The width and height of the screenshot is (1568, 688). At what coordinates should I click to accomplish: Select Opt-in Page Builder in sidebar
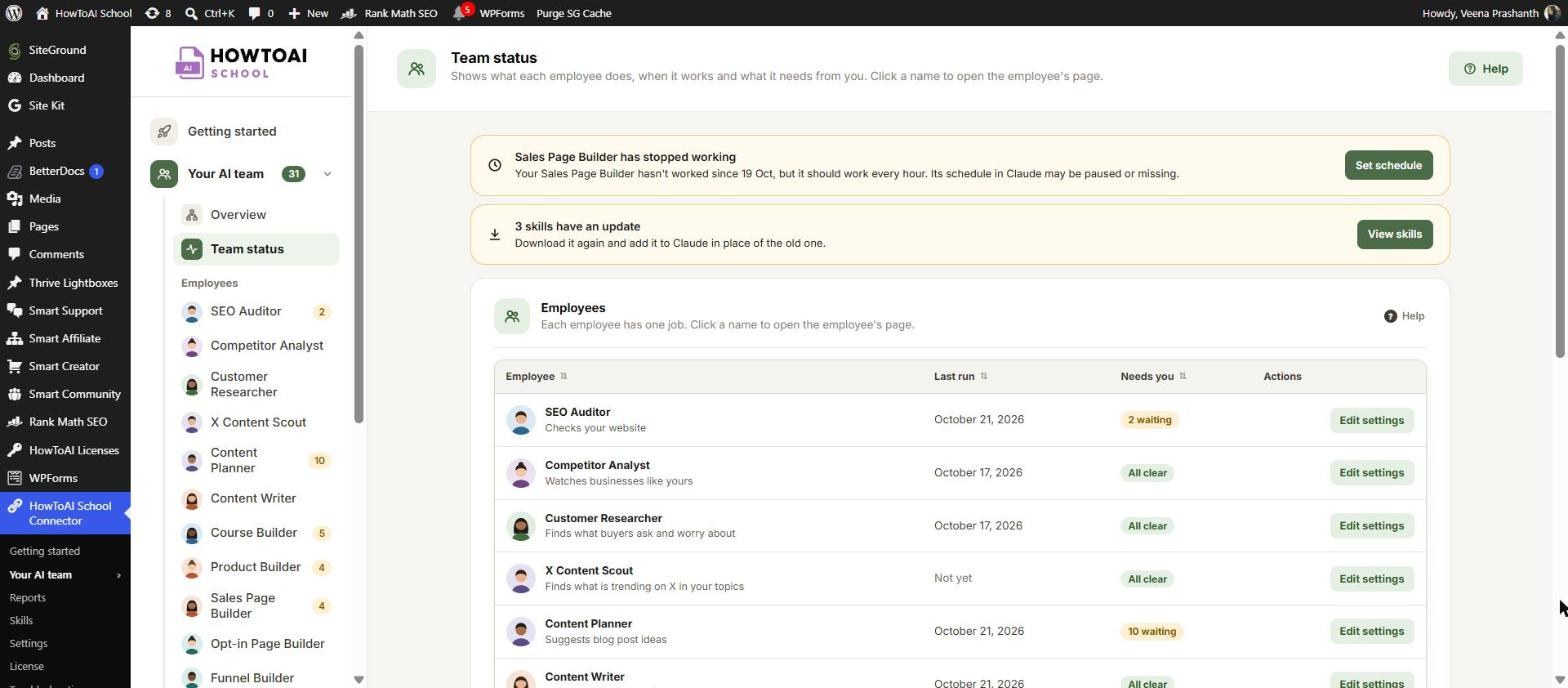click(x=267, y=644)
